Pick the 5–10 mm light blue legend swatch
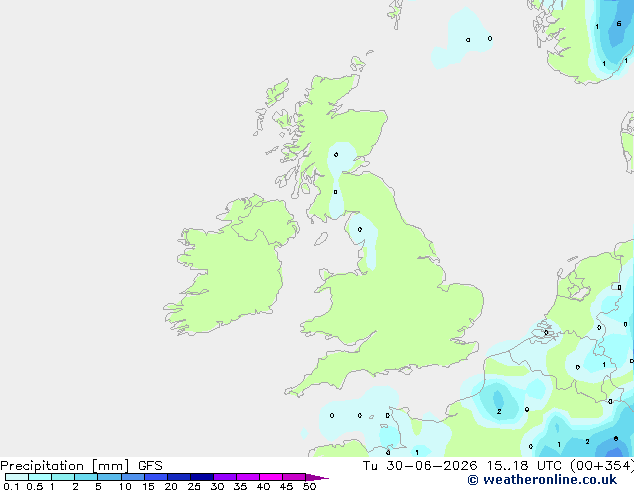634x490 pixels. [109, 477]
